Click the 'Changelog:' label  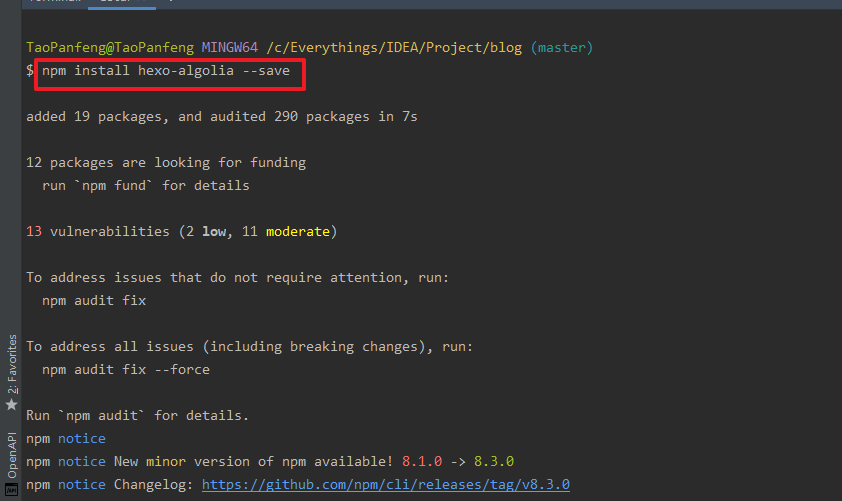[x=154, y=484]
